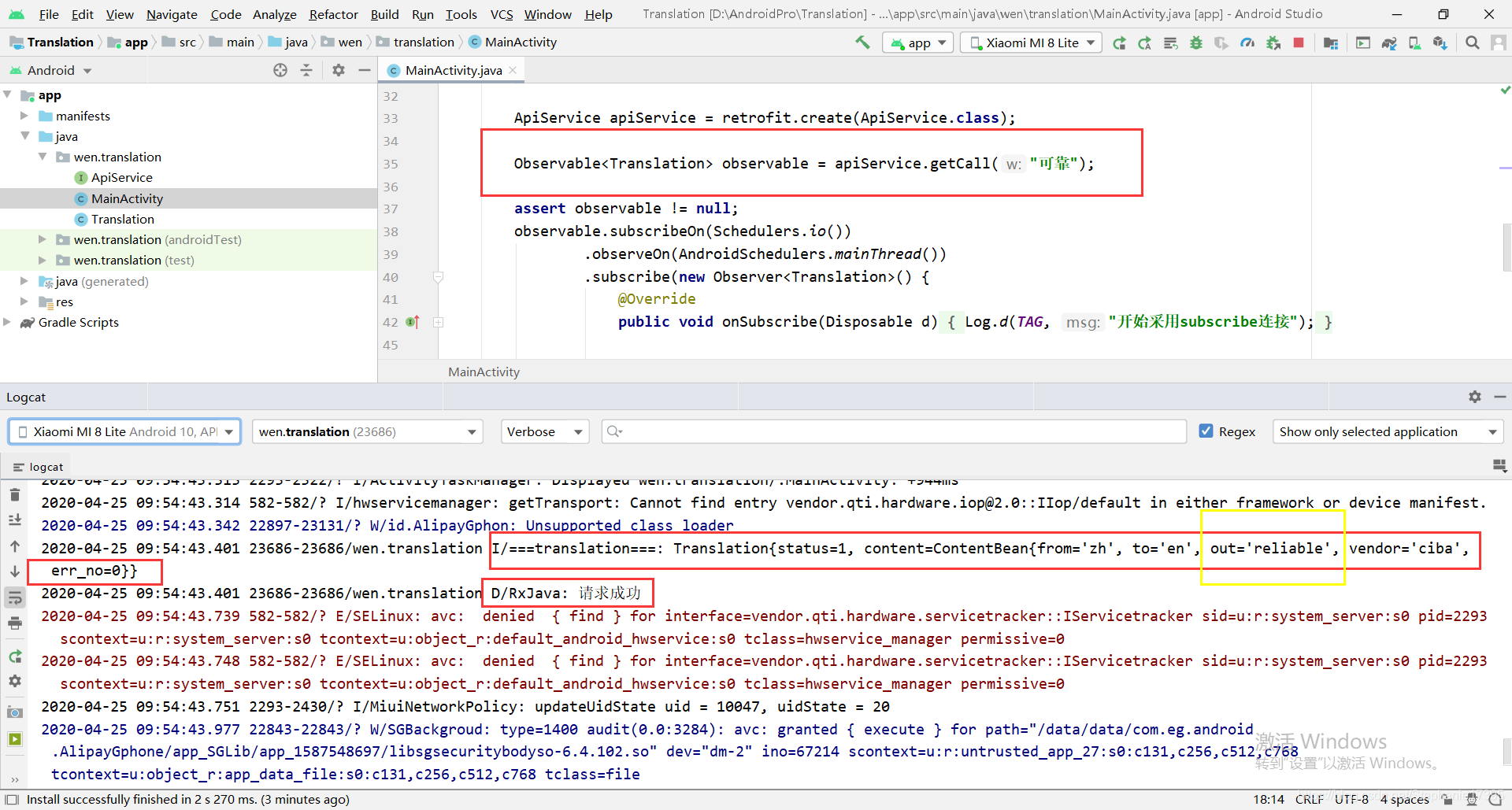
Task: Open the File menu
Action: 49,14
